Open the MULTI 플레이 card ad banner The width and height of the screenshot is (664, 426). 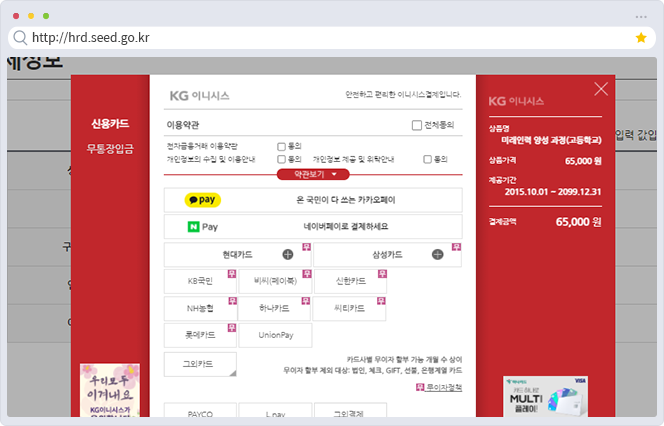[x=545, y=396]
